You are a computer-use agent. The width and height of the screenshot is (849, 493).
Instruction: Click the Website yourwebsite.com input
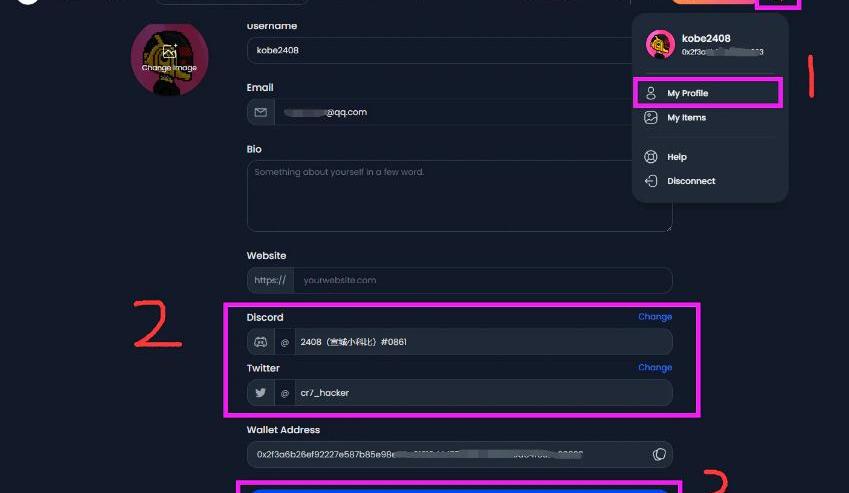483,280
